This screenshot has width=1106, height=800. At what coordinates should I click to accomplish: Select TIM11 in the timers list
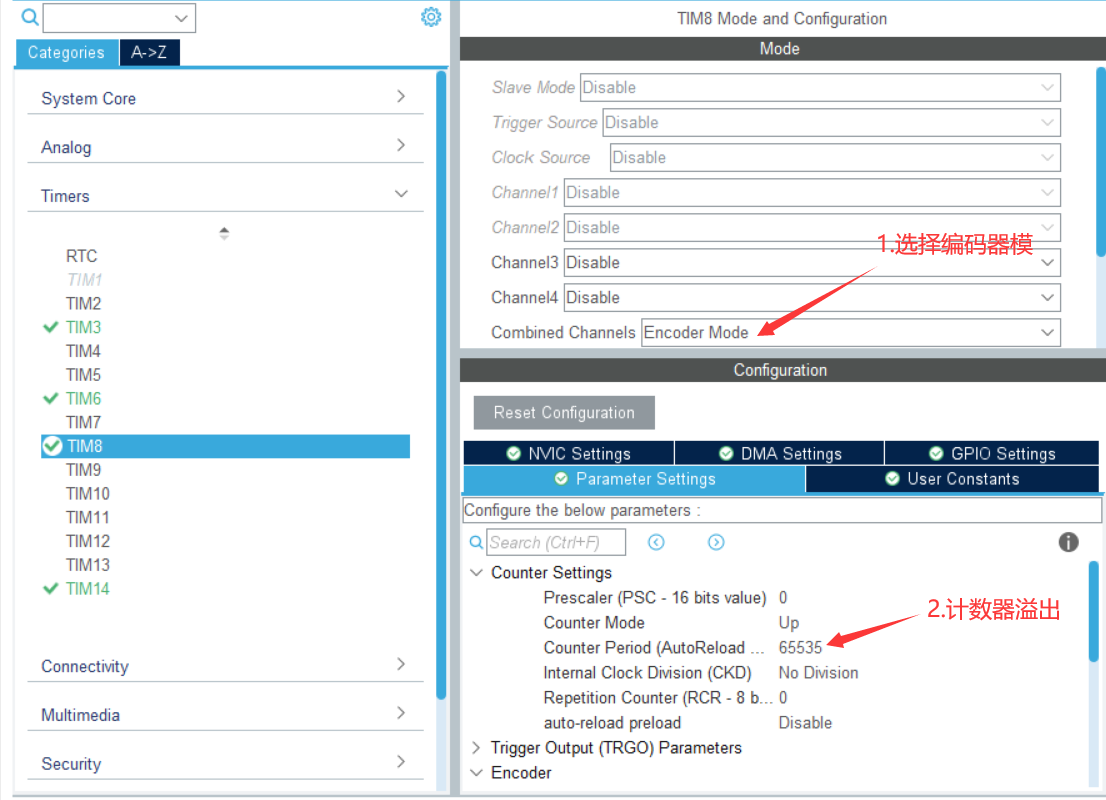(x=87, y=517)
